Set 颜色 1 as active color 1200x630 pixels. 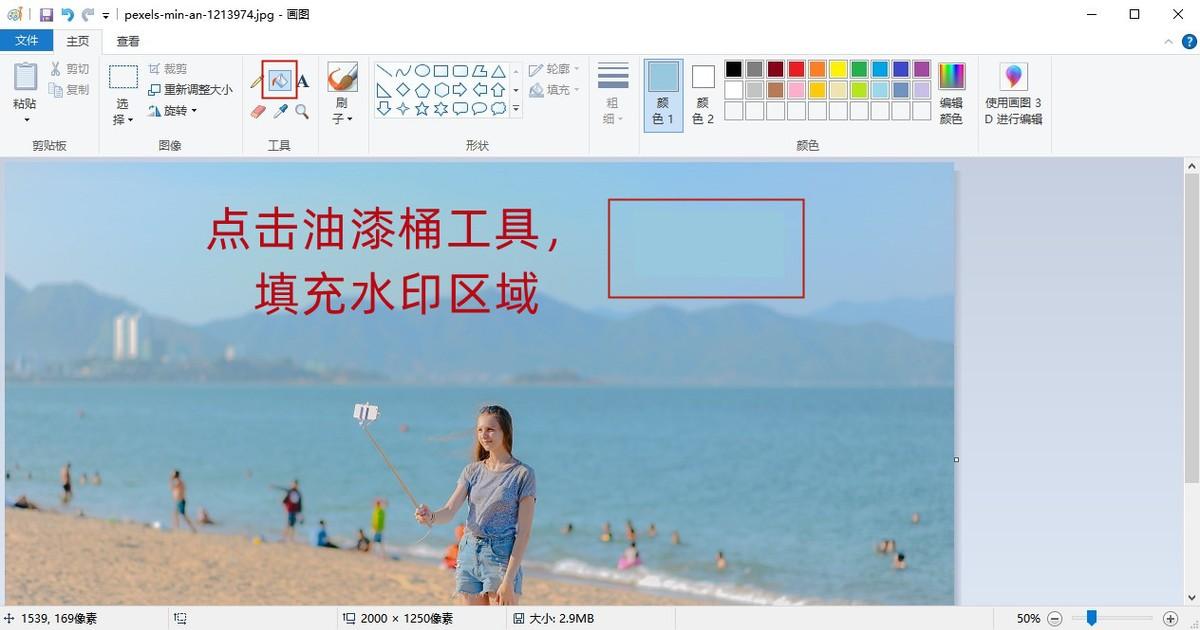663,94
